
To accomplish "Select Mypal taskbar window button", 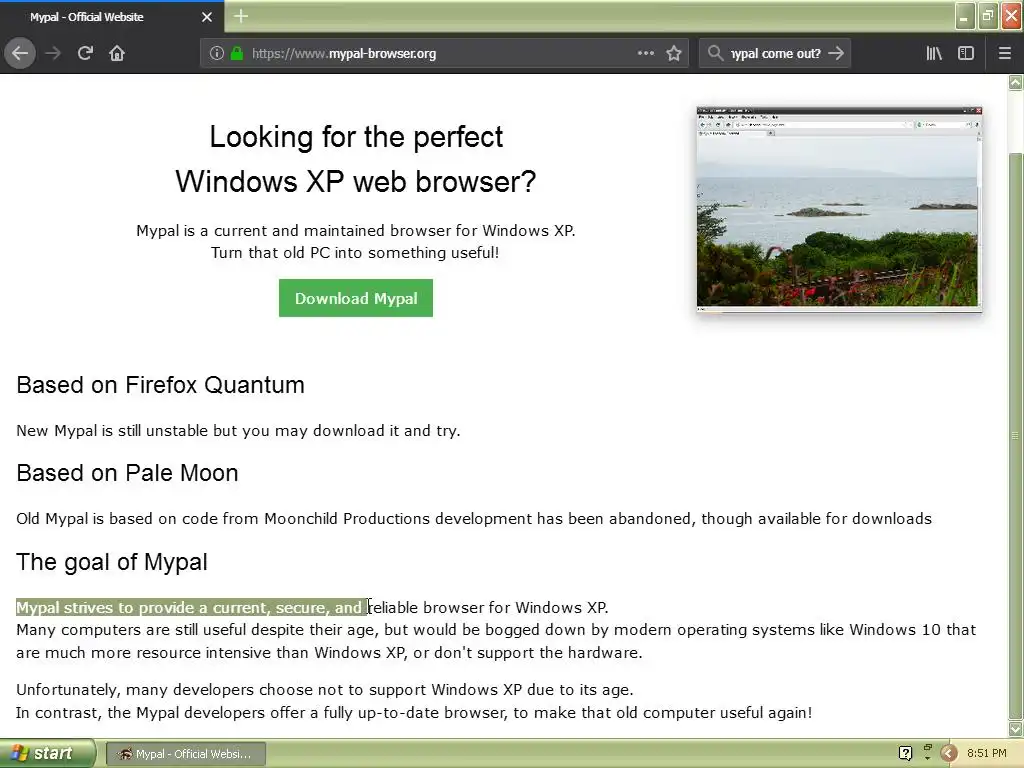I will 185,754.
